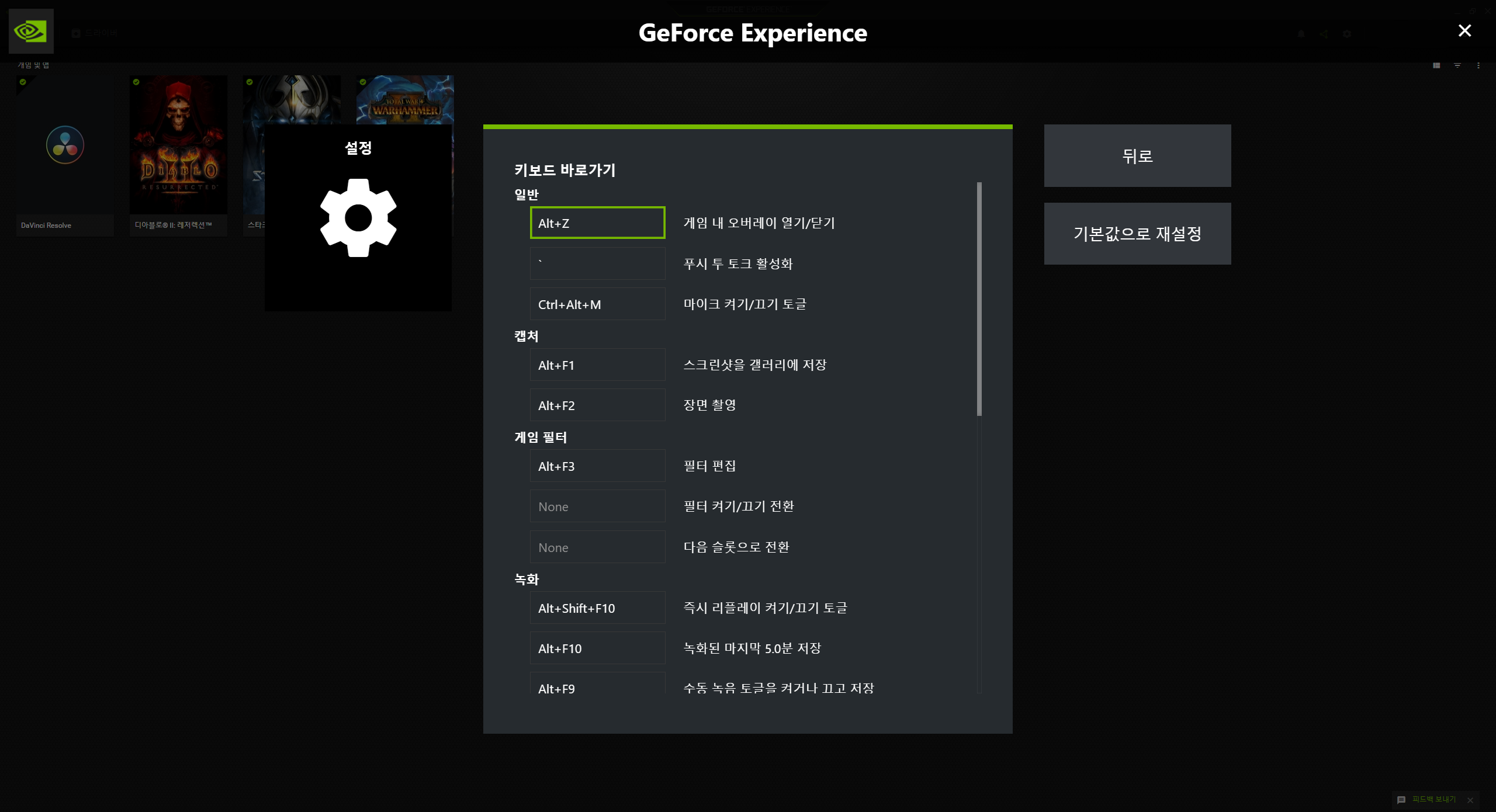Image resolution: width=1496 pixels, height=812 pixels.
Task: Click the push-to-talk shortcut field
Action: (597, 263)
